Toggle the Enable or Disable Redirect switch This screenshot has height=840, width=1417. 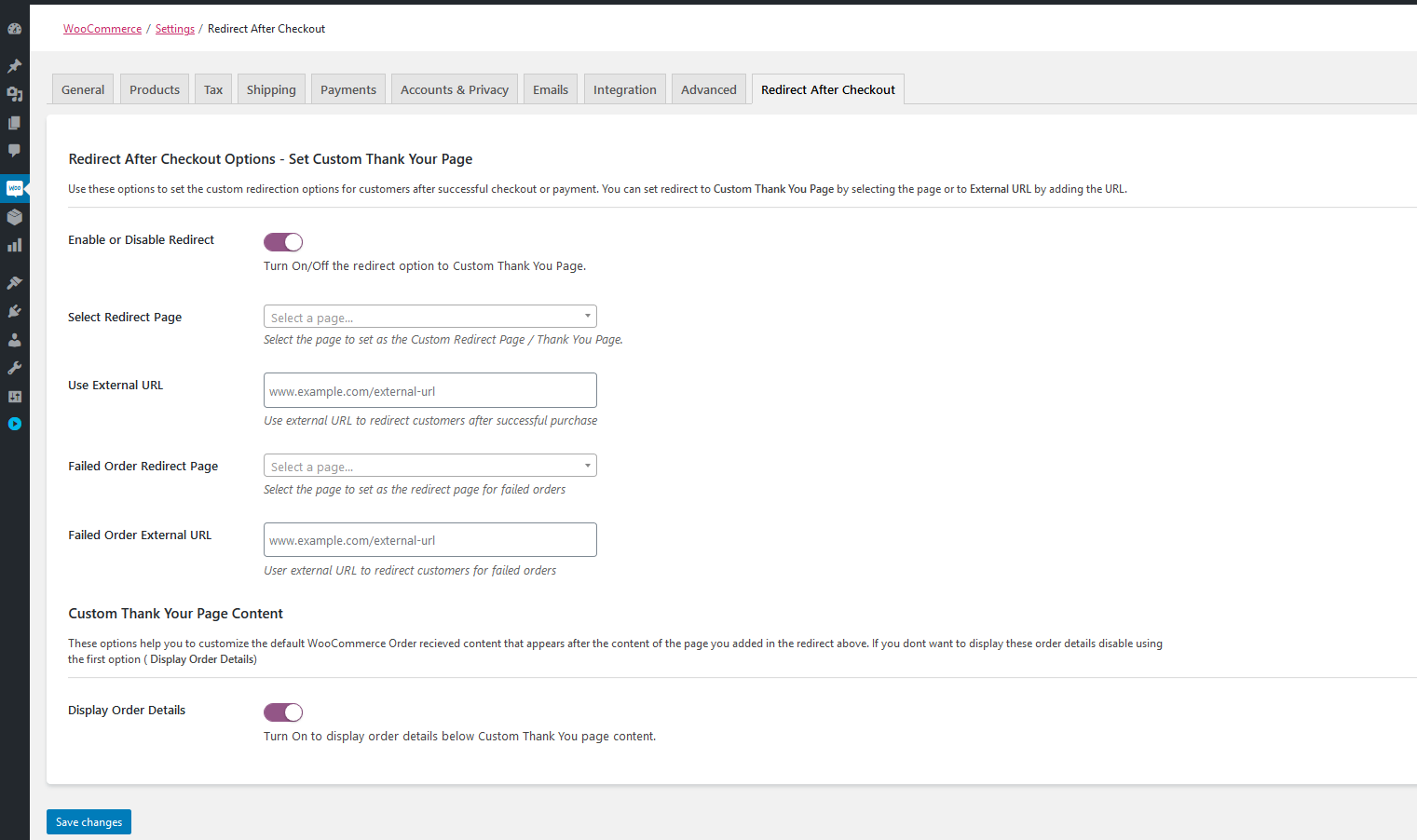click(x=283, y=242)
